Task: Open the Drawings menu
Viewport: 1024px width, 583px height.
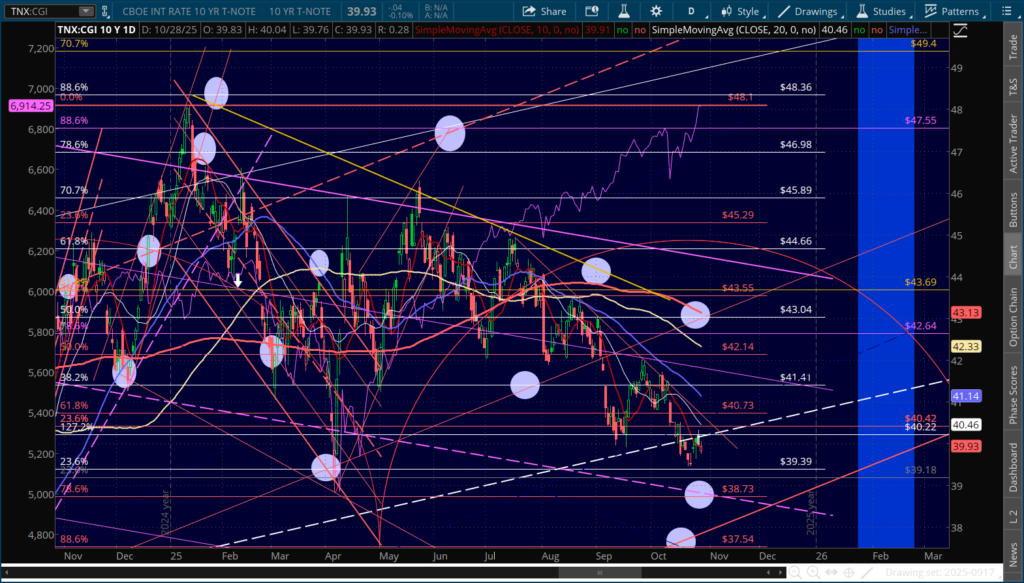Action: coord(808,11)
